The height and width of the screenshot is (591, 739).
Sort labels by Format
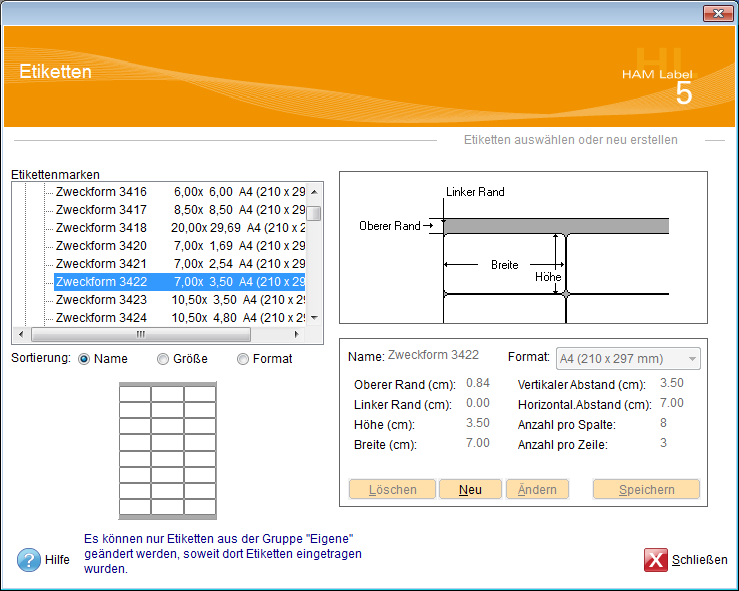pyautogui.click(x=243, y=359)
